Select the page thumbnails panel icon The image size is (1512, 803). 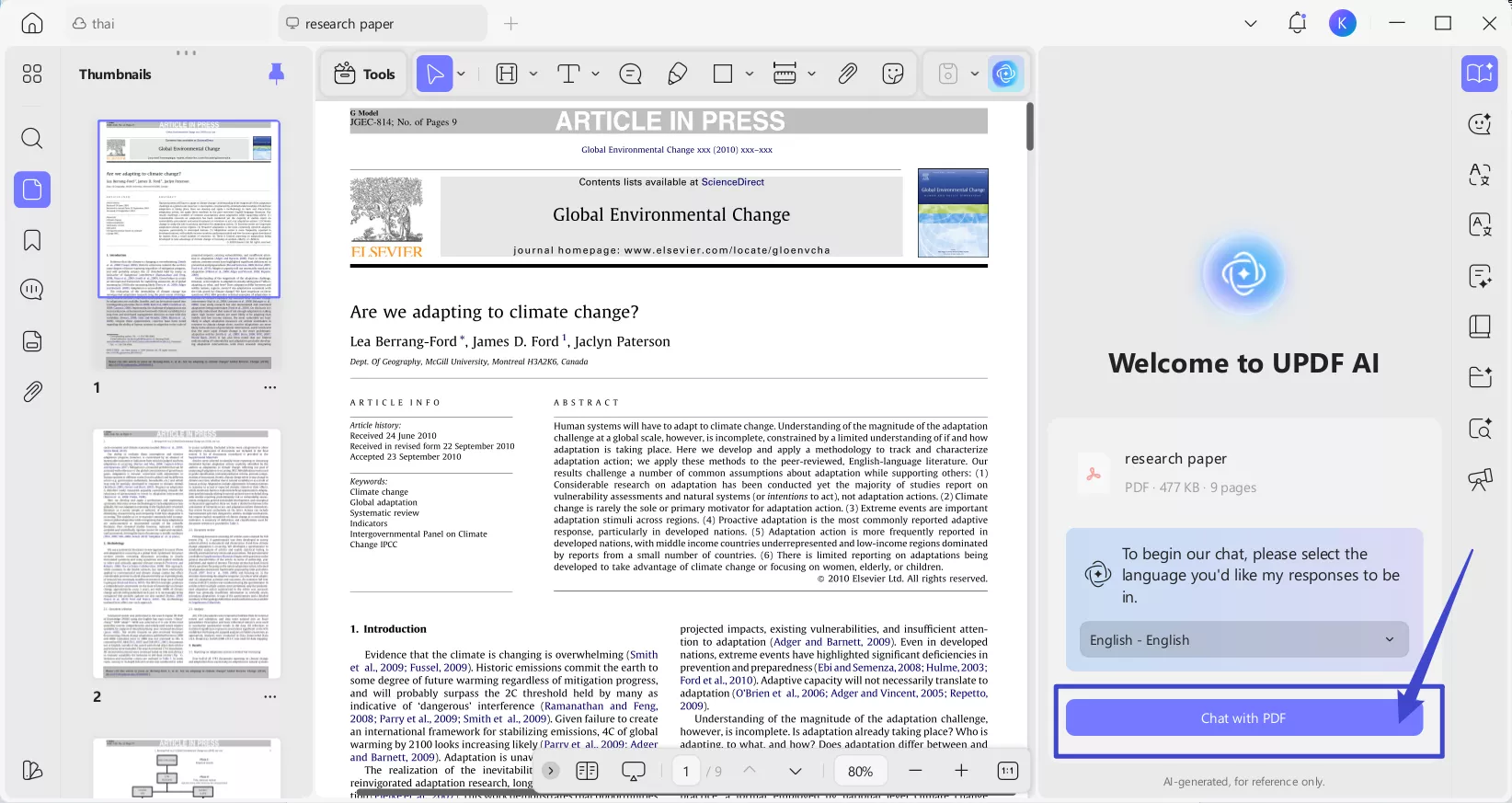pos(32,189)
